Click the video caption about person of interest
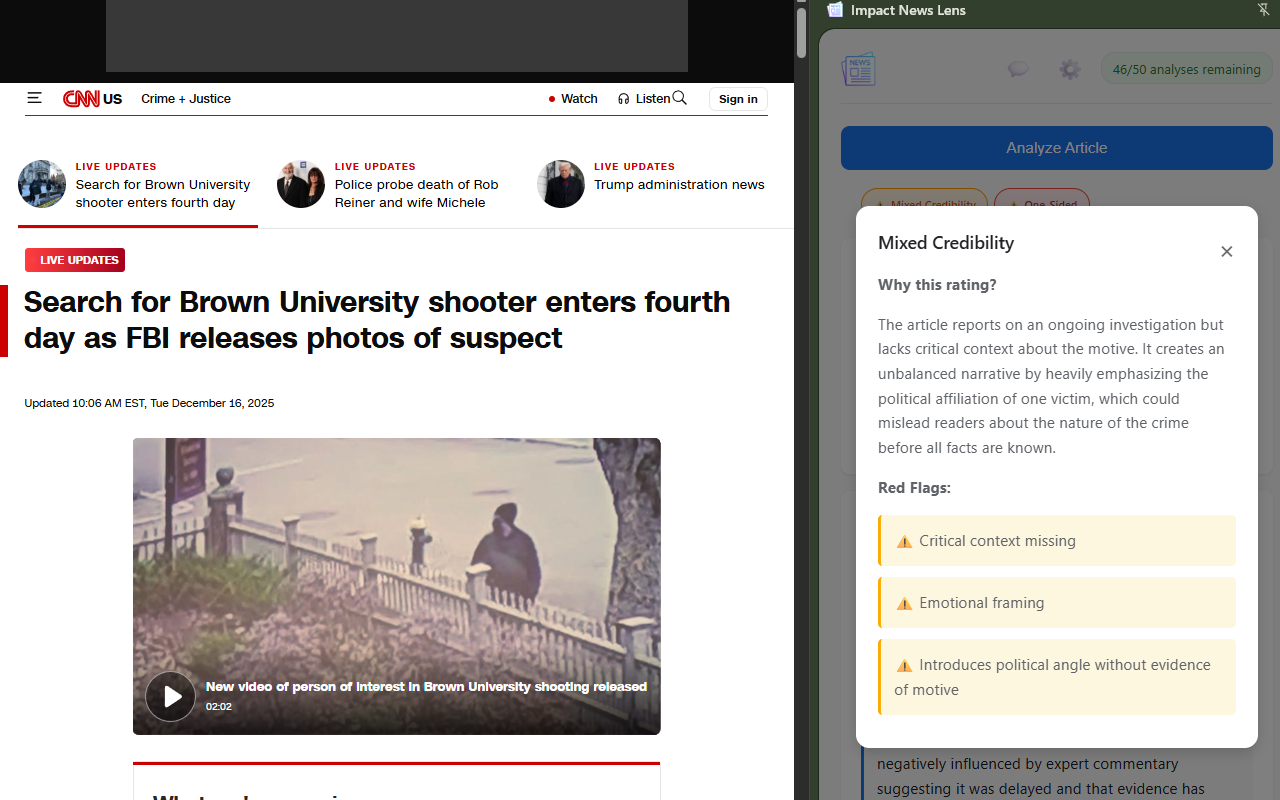Image resolution: width=1280 pixels, height=800 pixels. pyautogui.click(x=426, y=687)
